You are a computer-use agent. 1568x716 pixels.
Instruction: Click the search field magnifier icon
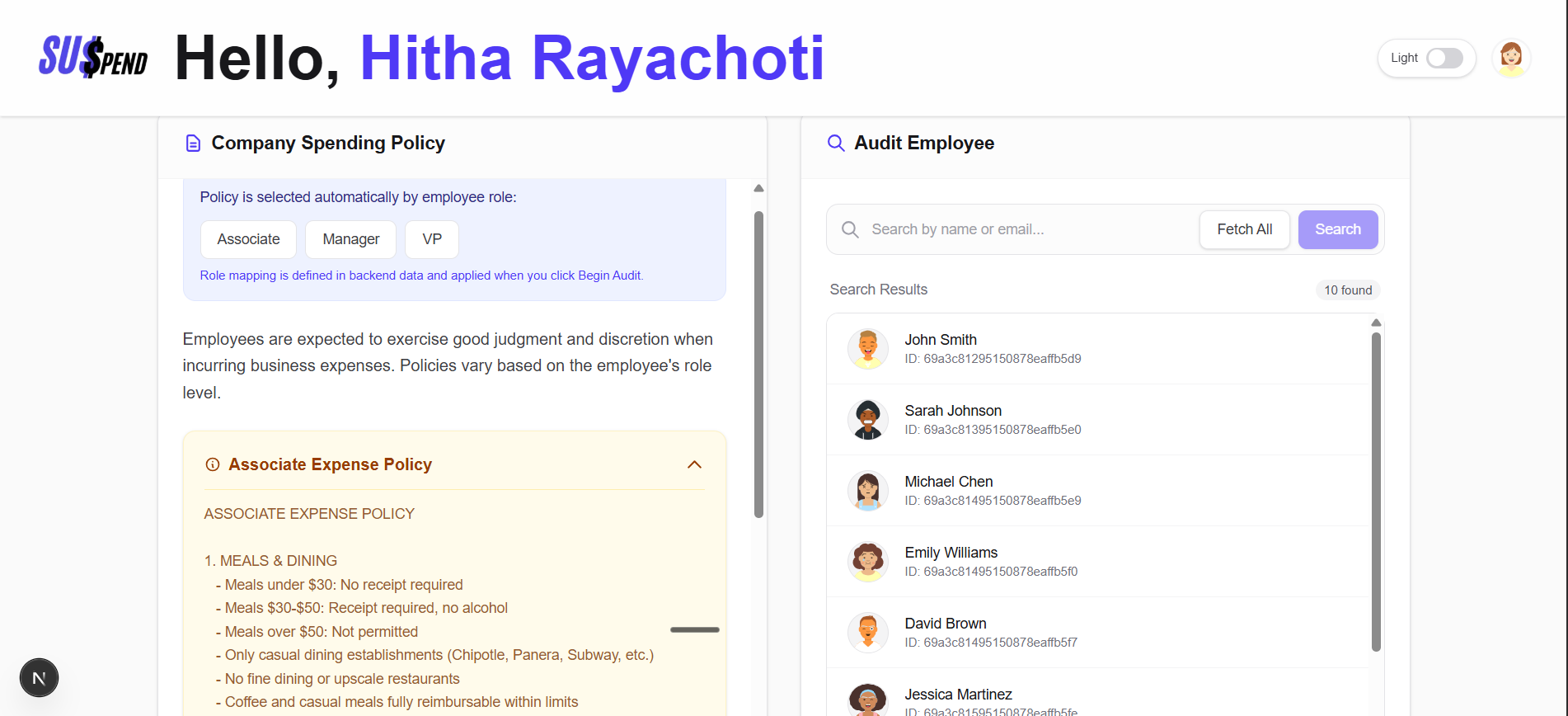[x=850, y=229]
